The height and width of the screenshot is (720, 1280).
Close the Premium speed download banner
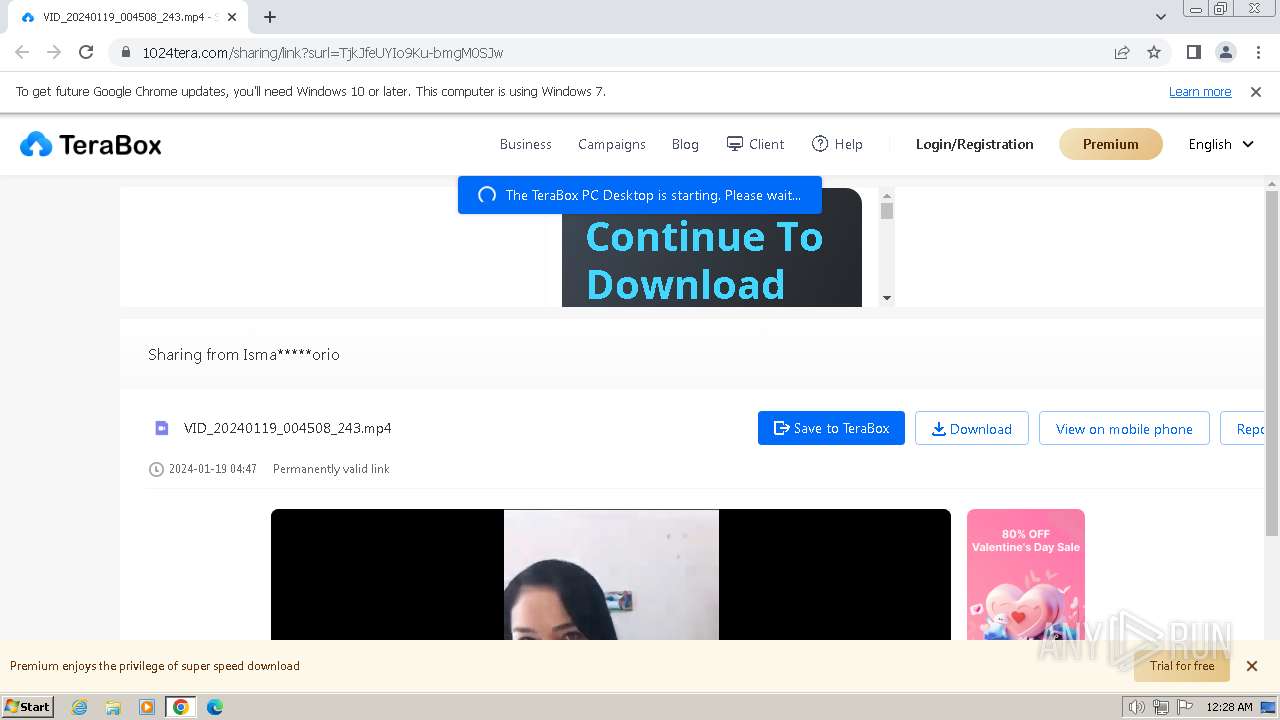[1252, 666]
